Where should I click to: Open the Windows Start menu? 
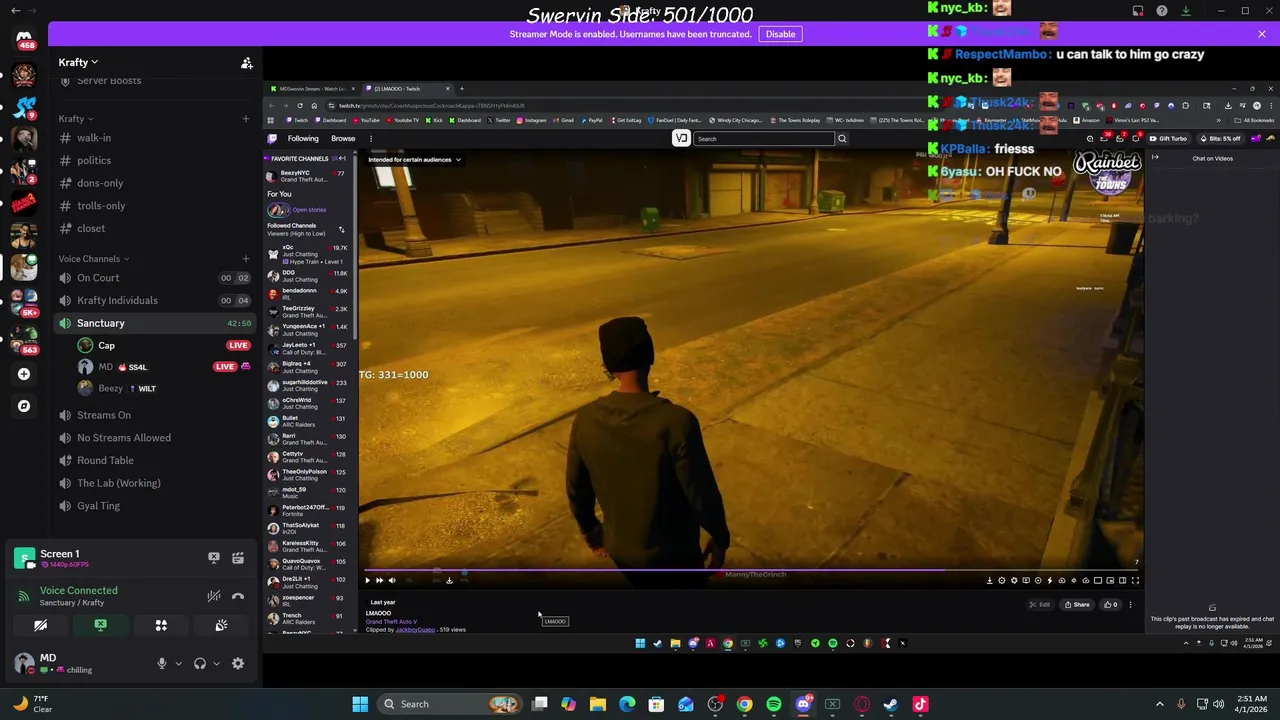click(x=360, y=704)
